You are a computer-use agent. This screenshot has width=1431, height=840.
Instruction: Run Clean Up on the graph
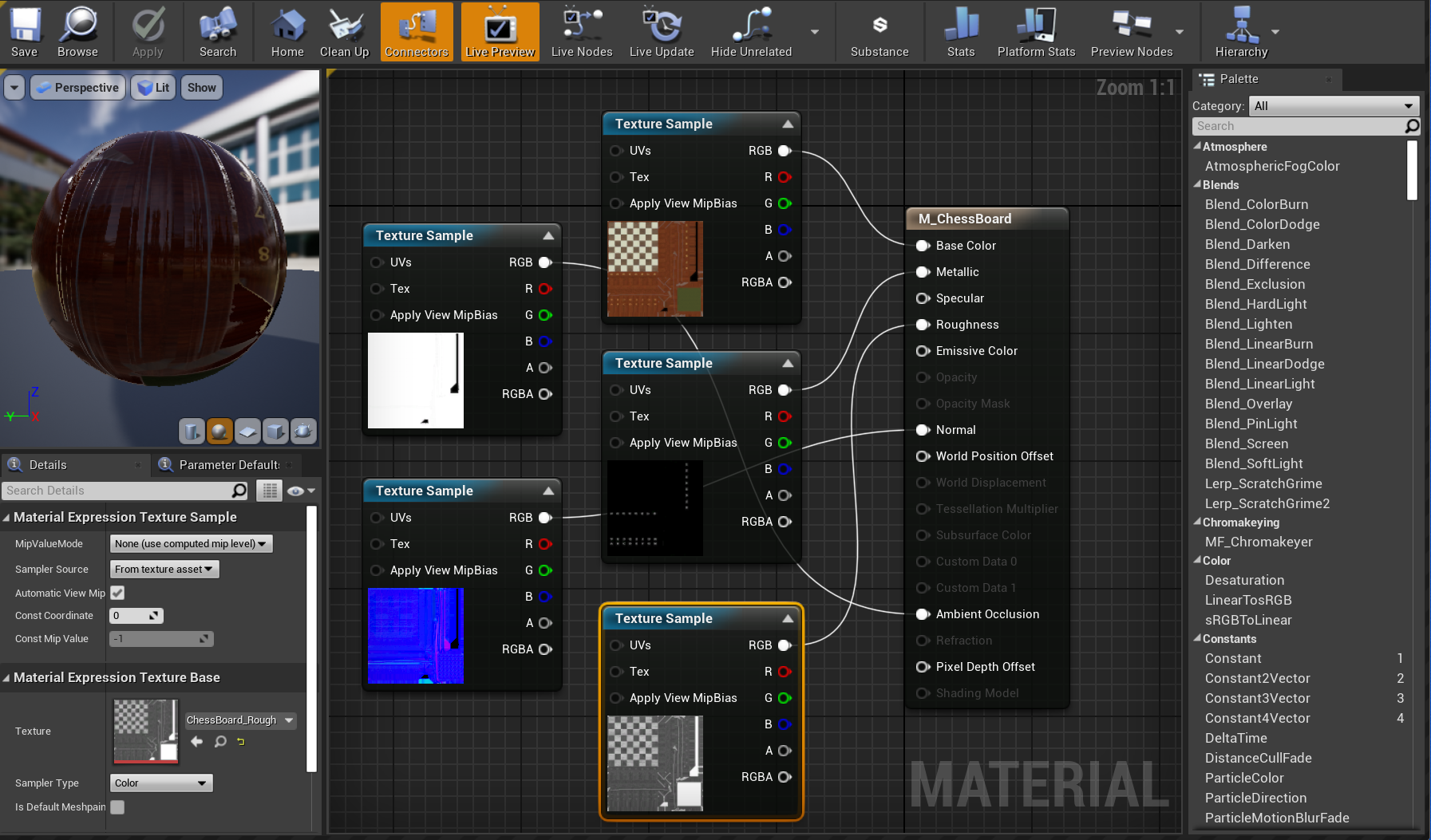tap(345, 31)
